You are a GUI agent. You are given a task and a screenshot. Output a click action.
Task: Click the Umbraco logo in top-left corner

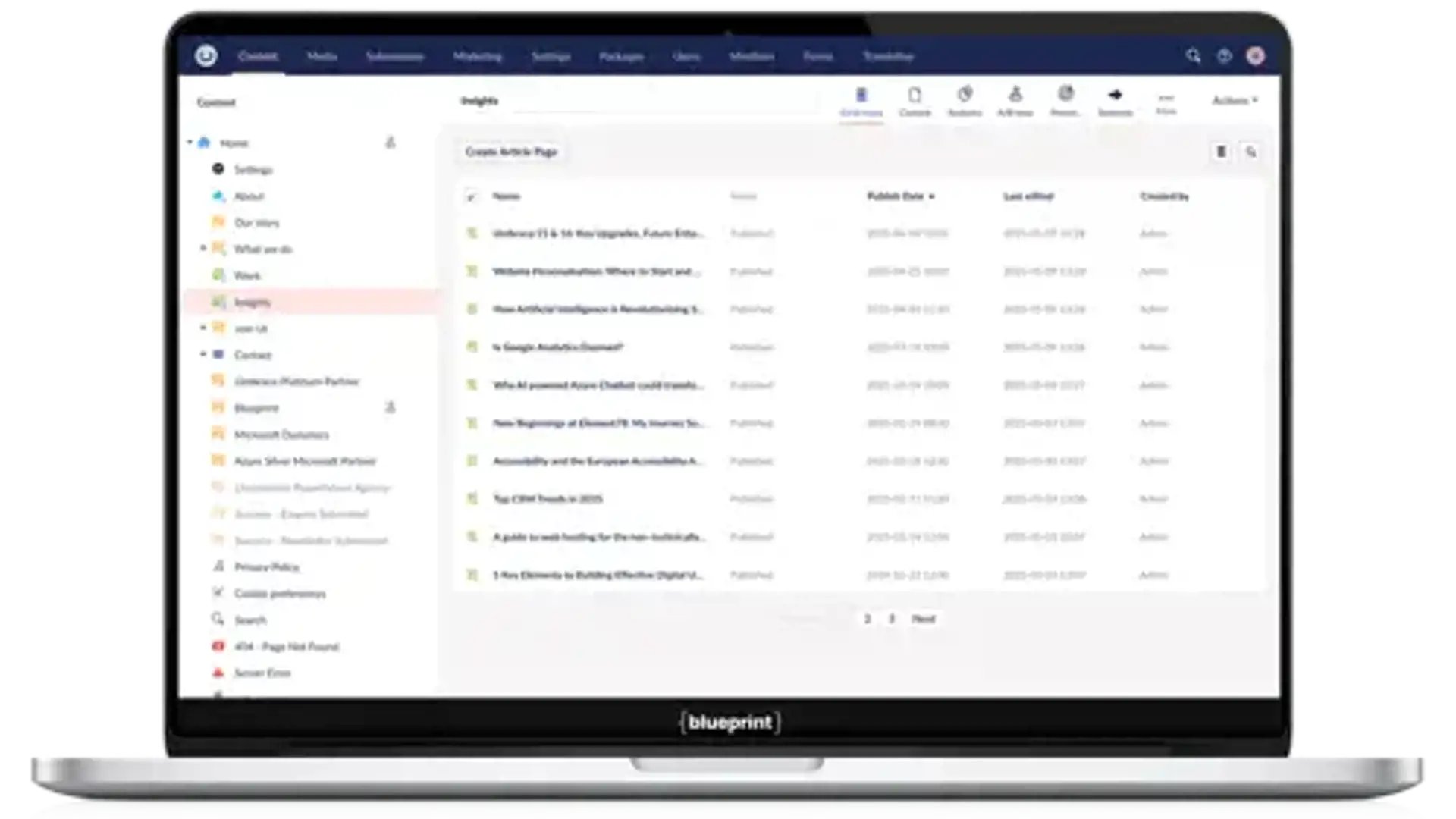coord(206,55)
